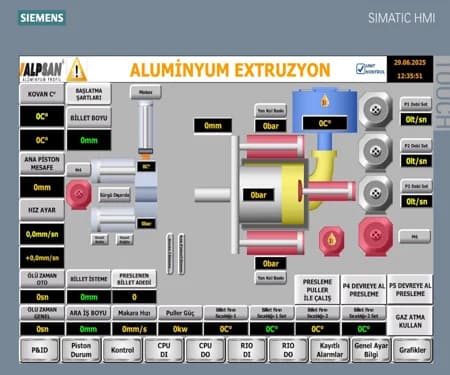Click the red pump on the left side

coord(79,195)
